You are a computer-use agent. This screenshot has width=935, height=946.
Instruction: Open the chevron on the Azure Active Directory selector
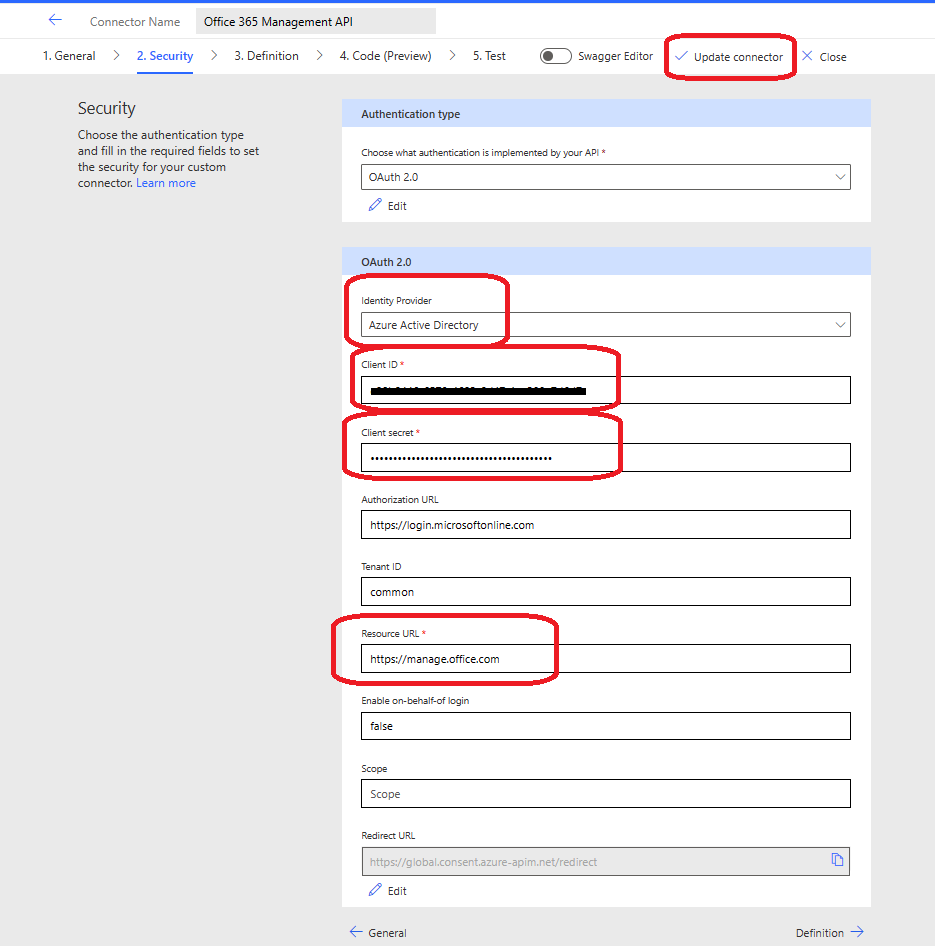point(841,324)
